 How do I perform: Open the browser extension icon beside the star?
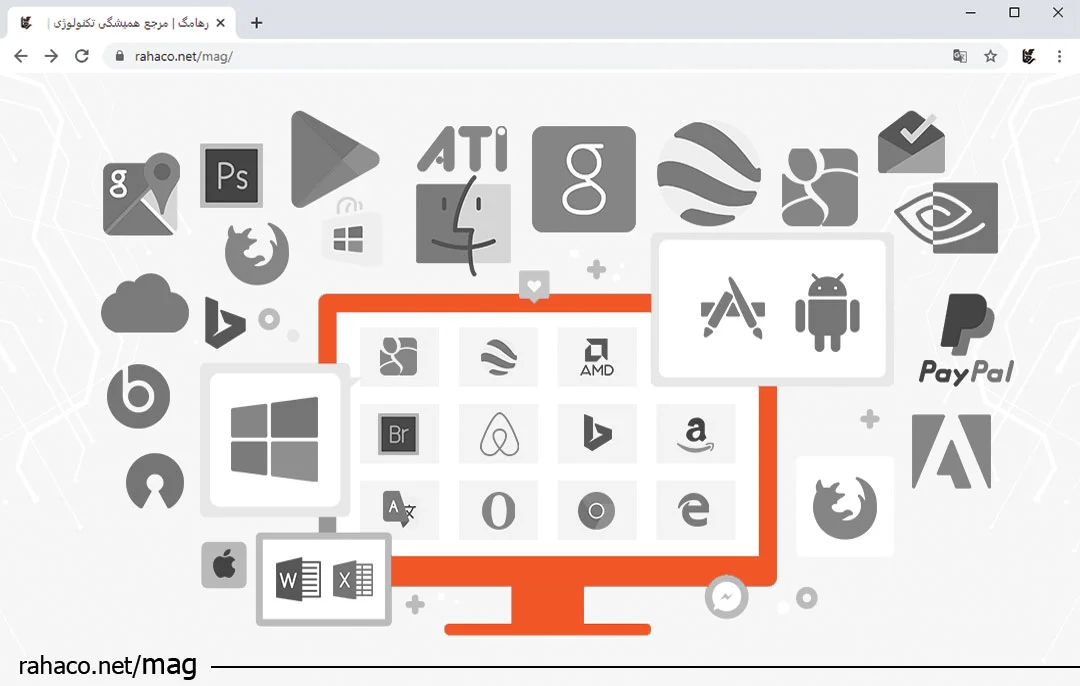click(1028, 56)
